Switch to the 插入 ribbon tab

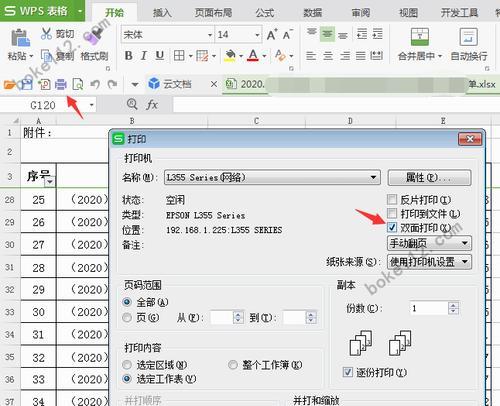(162, 13)
